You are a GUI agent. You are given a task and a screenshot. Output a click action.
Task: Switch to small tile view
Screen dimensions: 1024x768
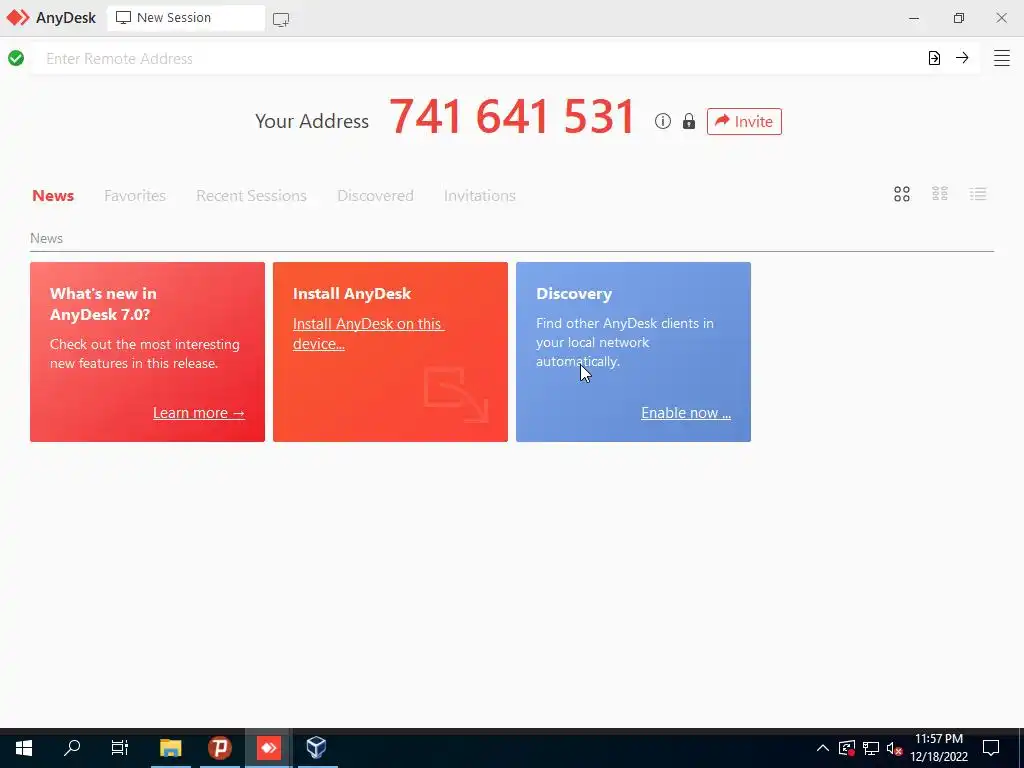point(939,194)
